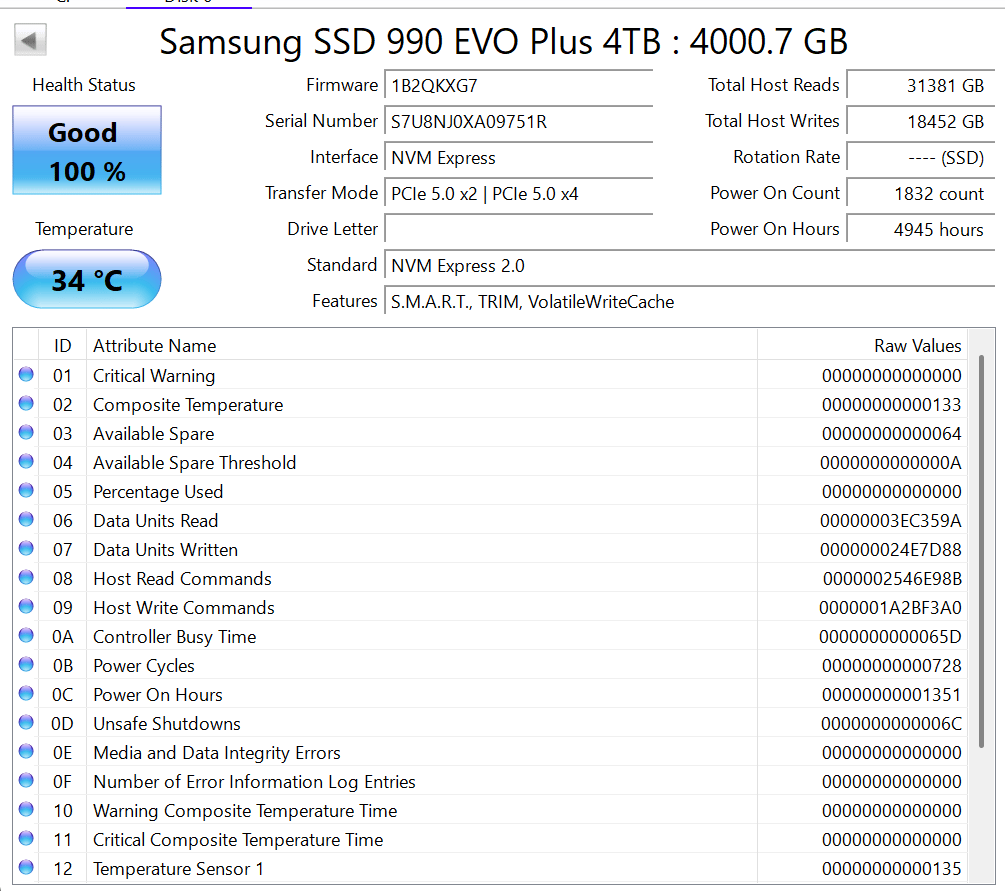Click the status dot for Available Spare Threshold
1005x891 pixels.
point(26,461)
